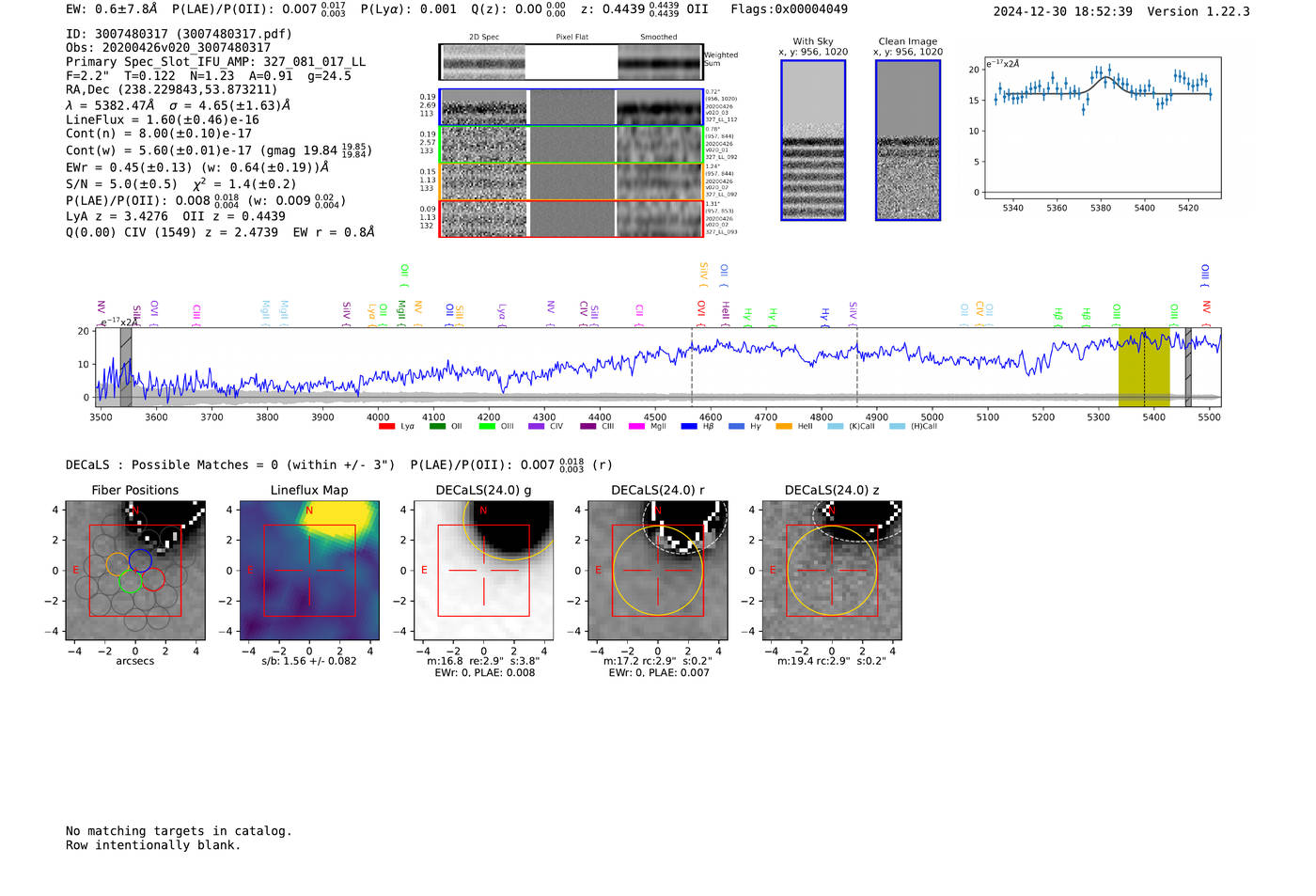Select the LineFlux = 1.60(±0.46)e-16 value
Image resolution: width=1316 pixels, height=896 pixels.
click(163, 120)
